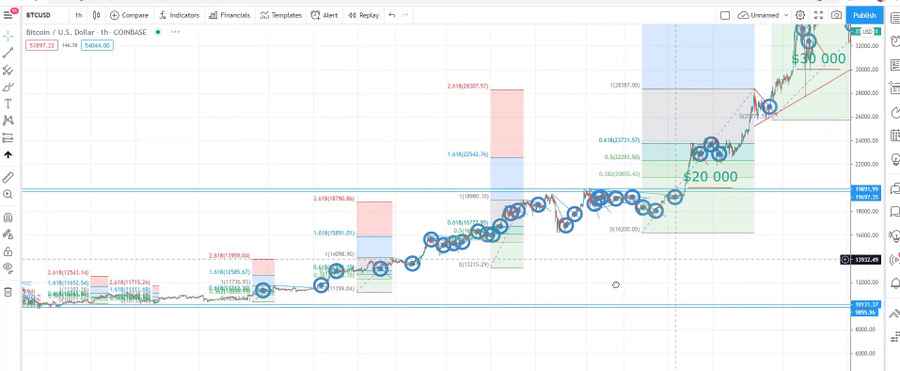900x371 pixels.
Task: Click the 2.618(18790.86) fib label
Action: tap(334, 199)
